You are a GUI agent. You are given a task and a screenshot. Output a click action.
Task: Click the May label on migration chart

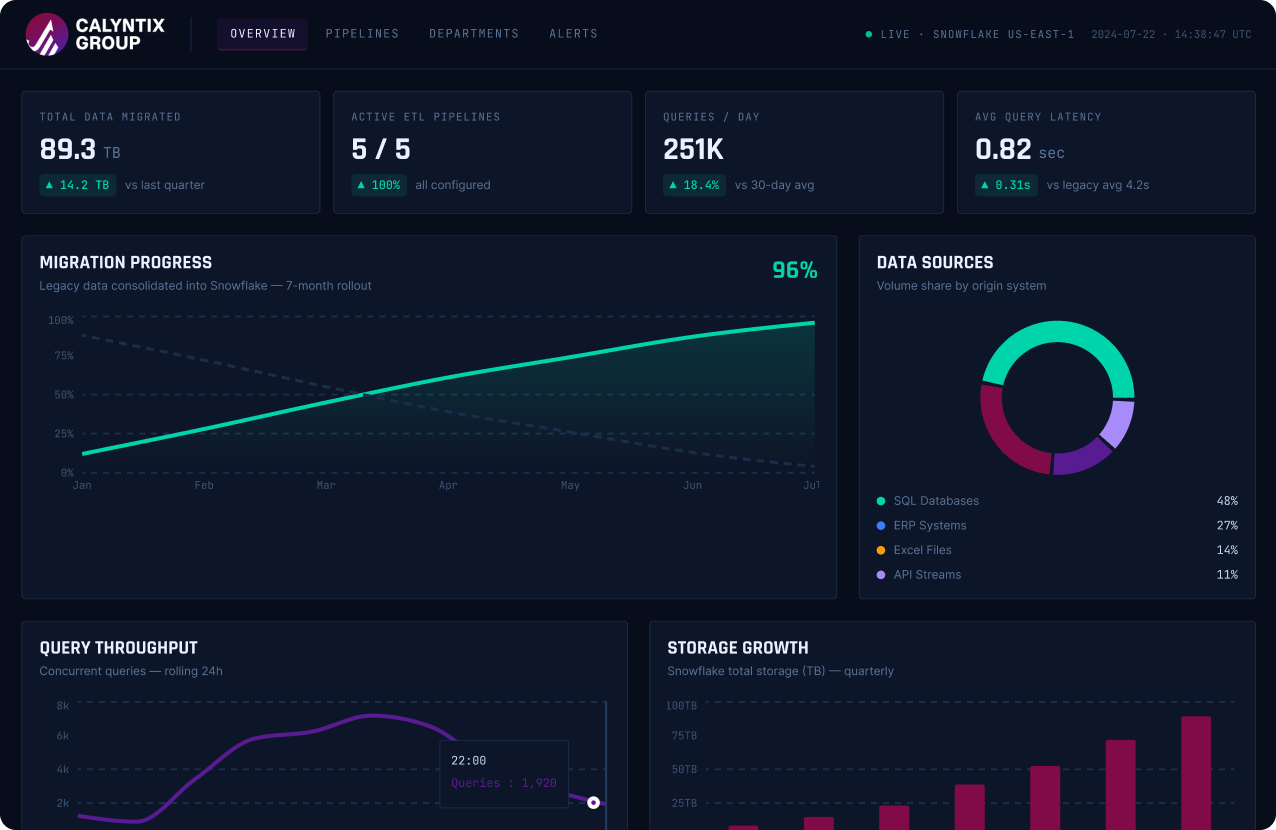point(570,485)
